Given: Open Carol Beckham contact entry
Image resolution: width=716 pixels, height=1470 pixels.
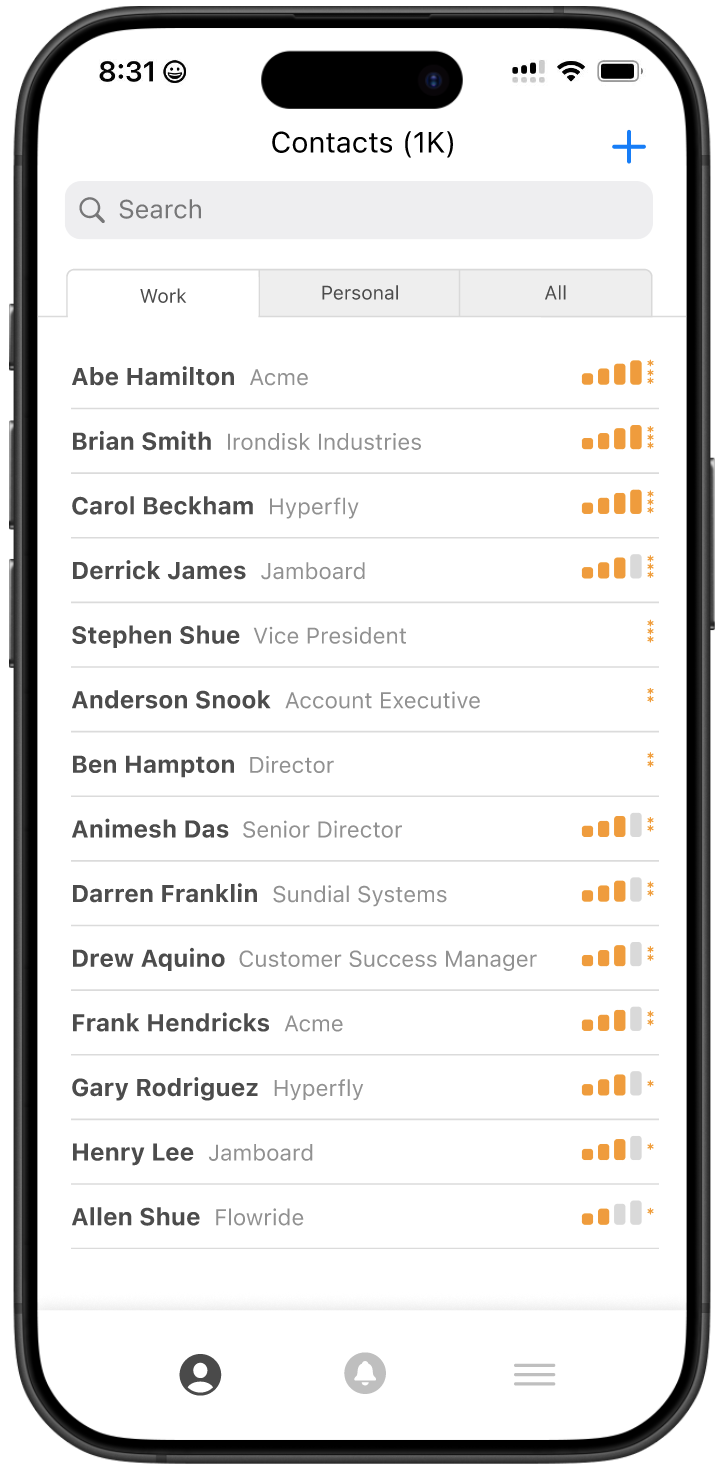Looking at the screenshot, I should coord(163,506).
